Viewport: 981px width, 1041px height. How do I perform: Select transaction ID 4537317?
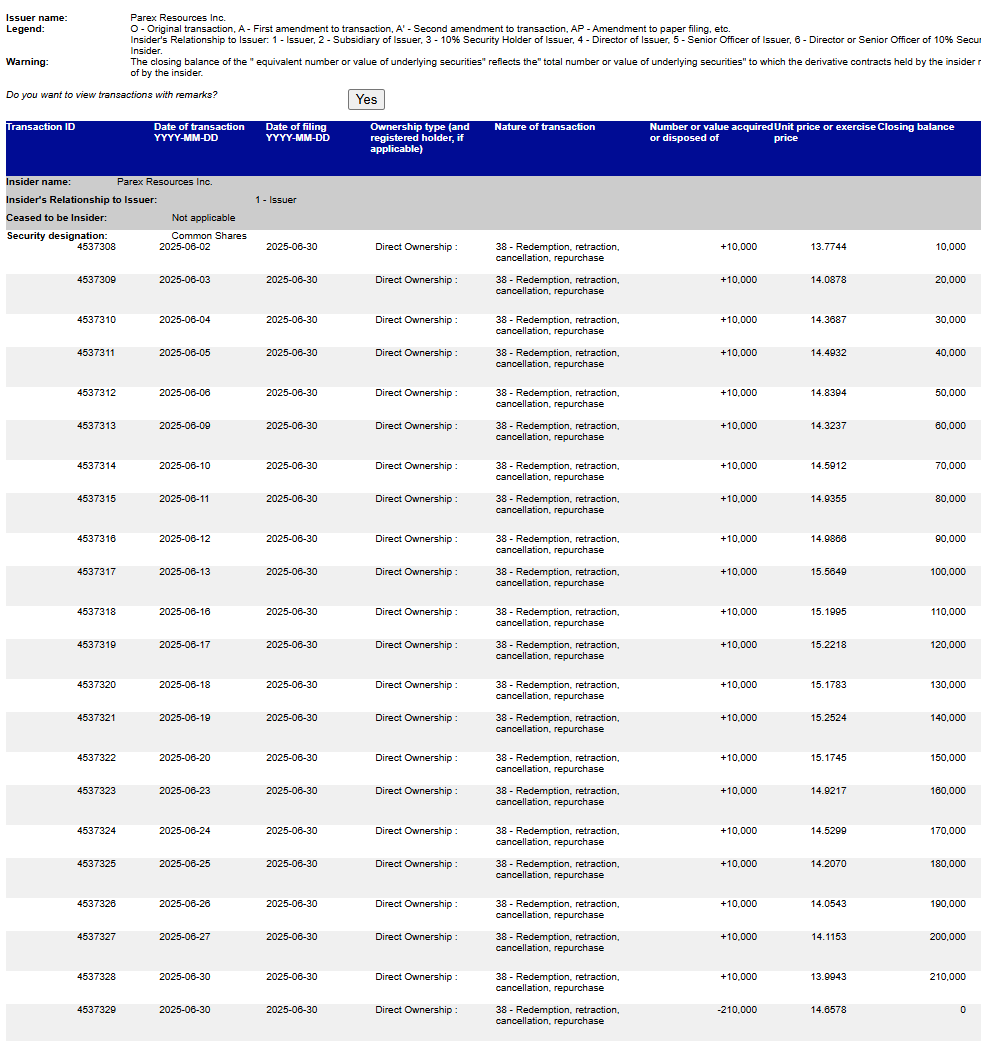96,572
